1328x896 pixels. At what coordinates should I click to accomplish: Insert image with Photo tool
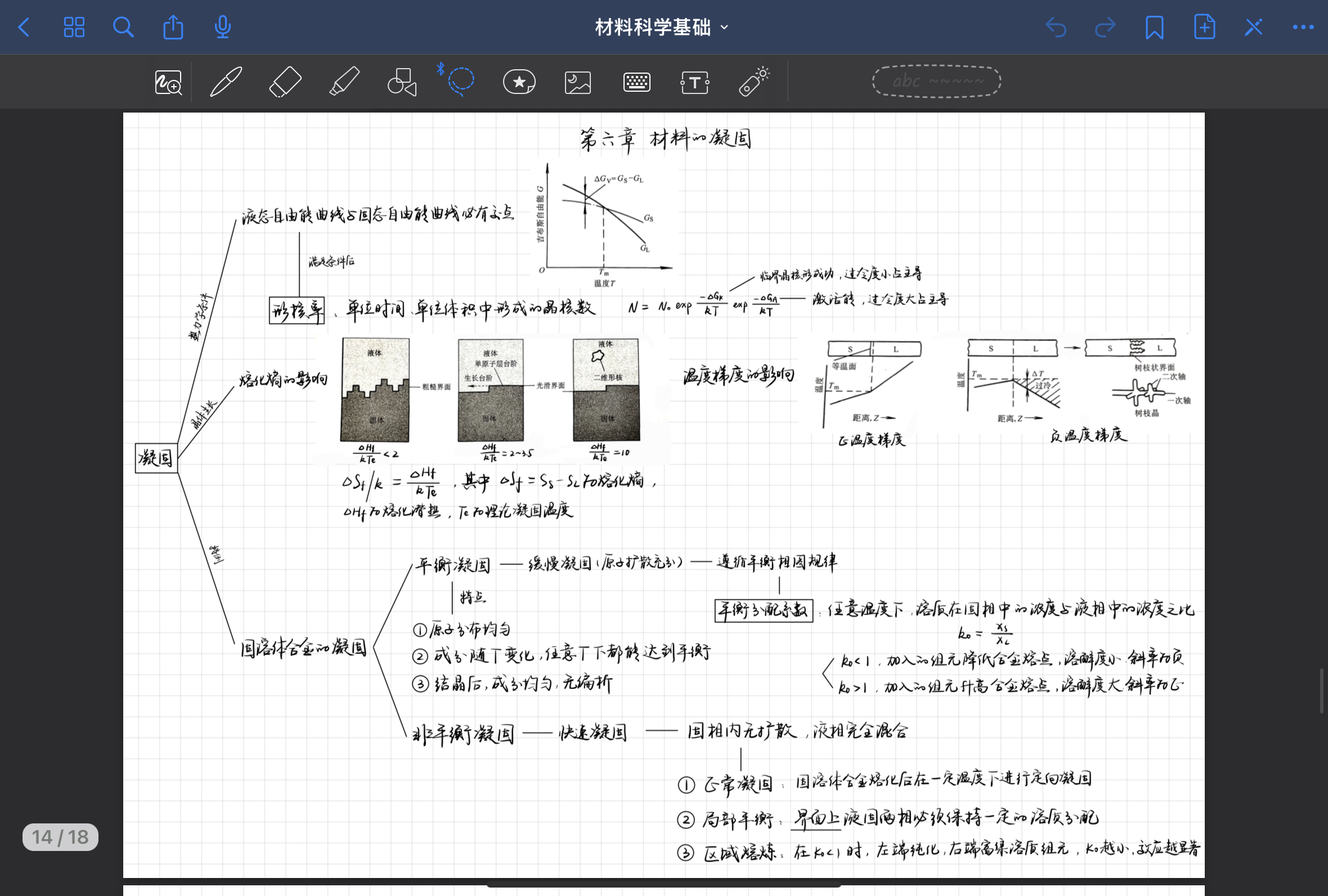point(577,82)
